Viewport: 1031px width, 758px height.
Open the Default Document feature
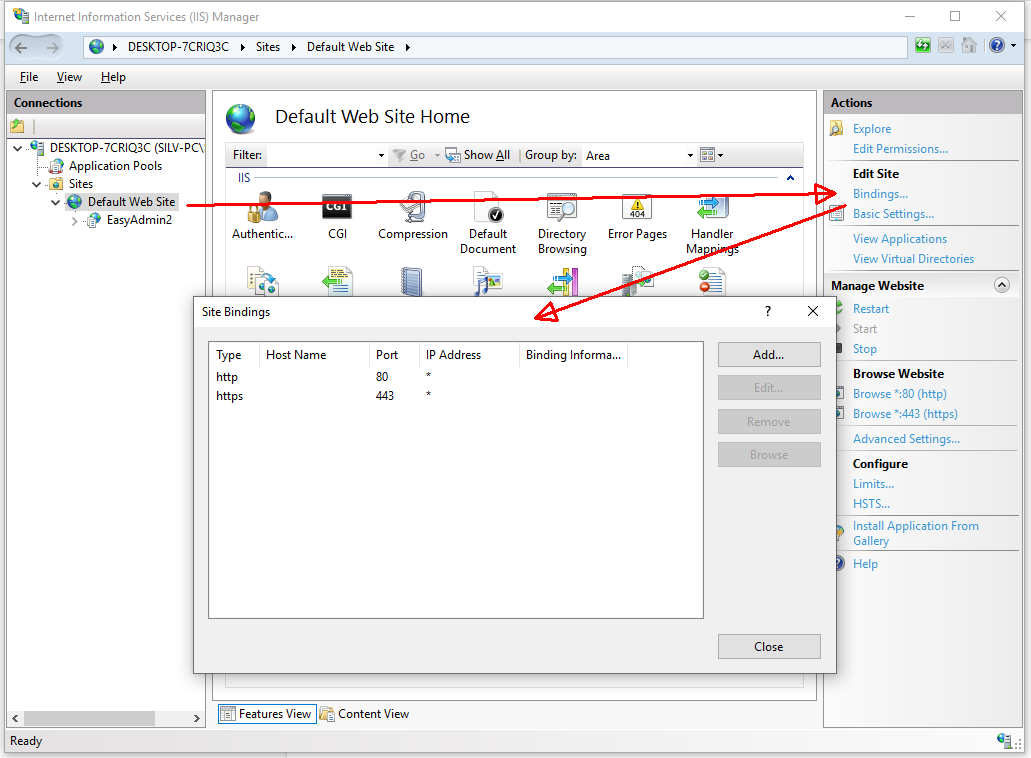point(488,210)
